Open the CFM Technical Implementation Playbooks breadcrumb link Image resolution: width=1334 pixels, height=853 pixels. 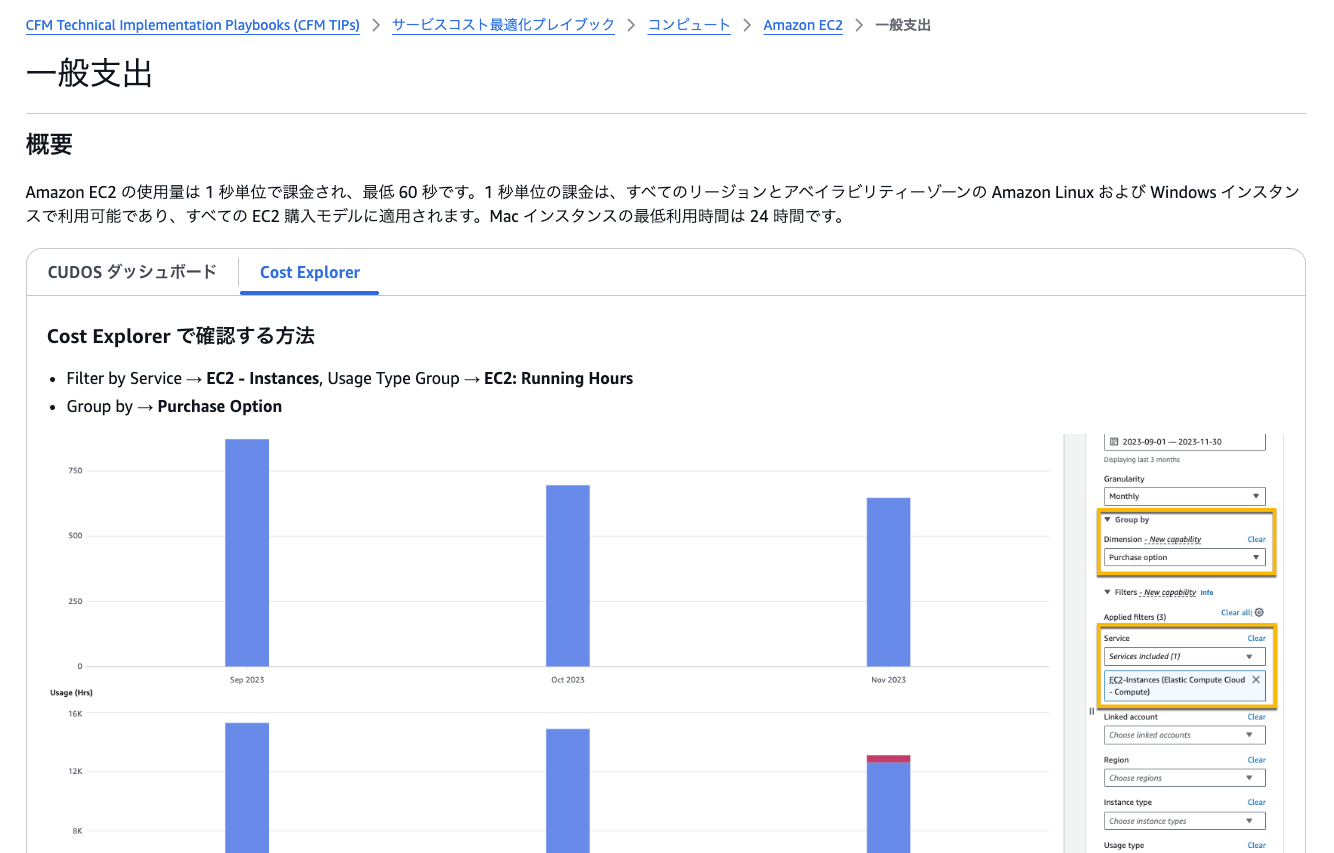click(x=192, y=25)
